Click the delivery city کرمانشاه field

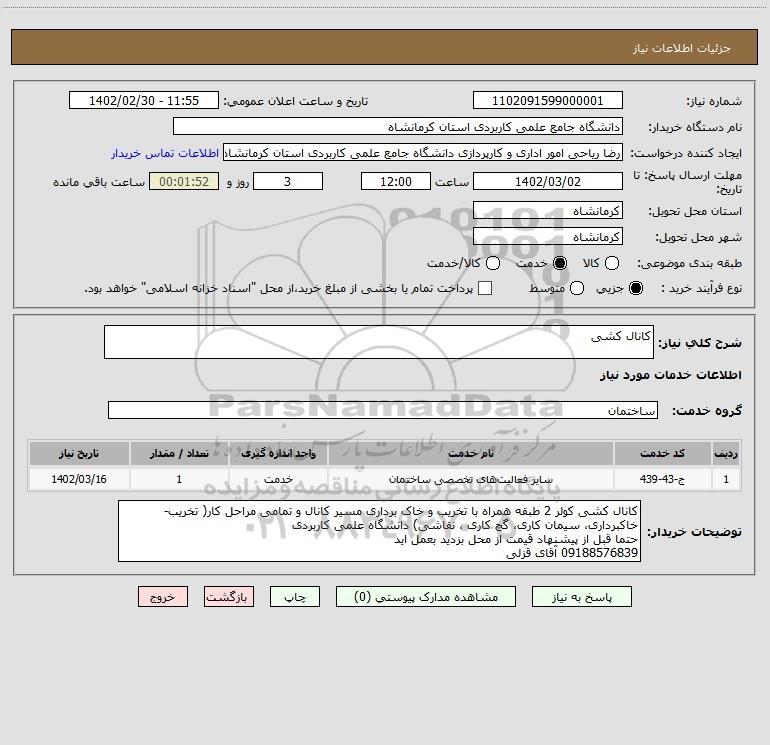pyautogui.click(x=548, y=237)
